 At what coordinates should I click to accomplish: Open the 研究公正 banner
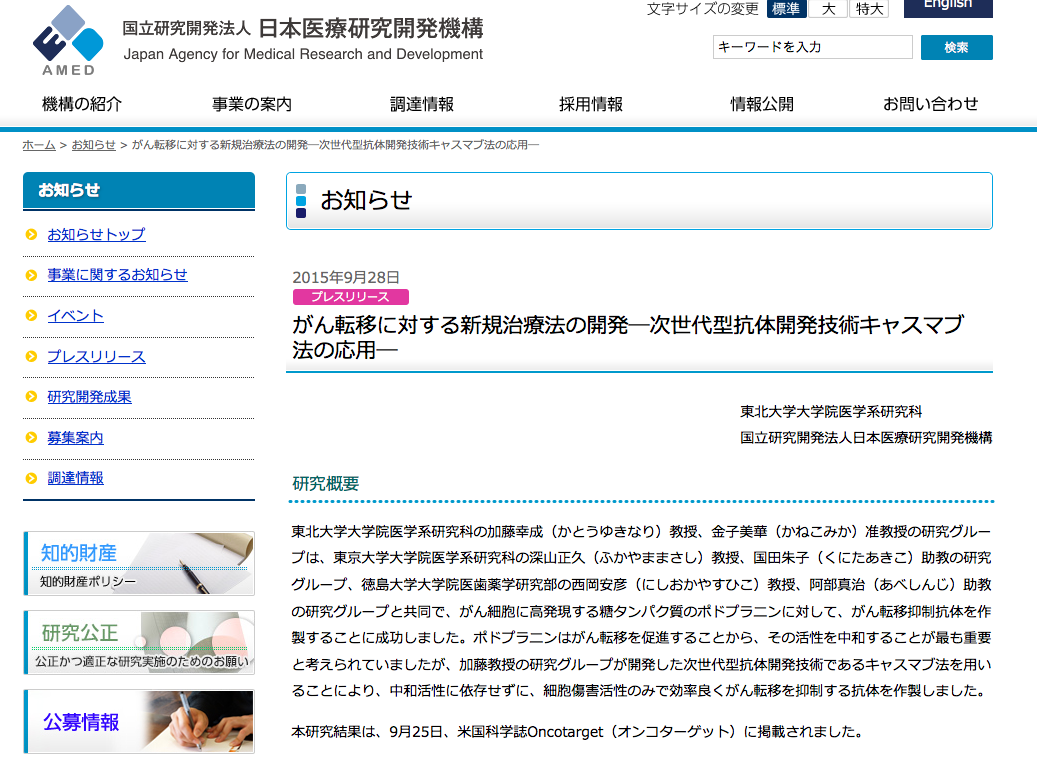[x=139, y=643]
